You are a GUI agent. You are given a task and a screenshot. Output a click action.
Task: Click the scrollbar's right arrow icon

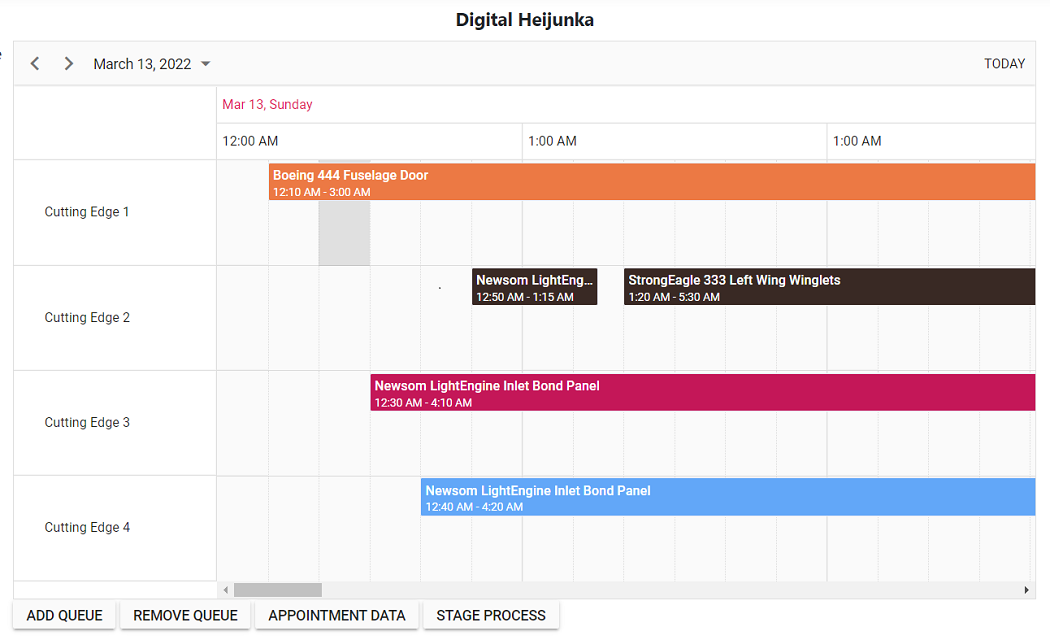coord(1029,589)
